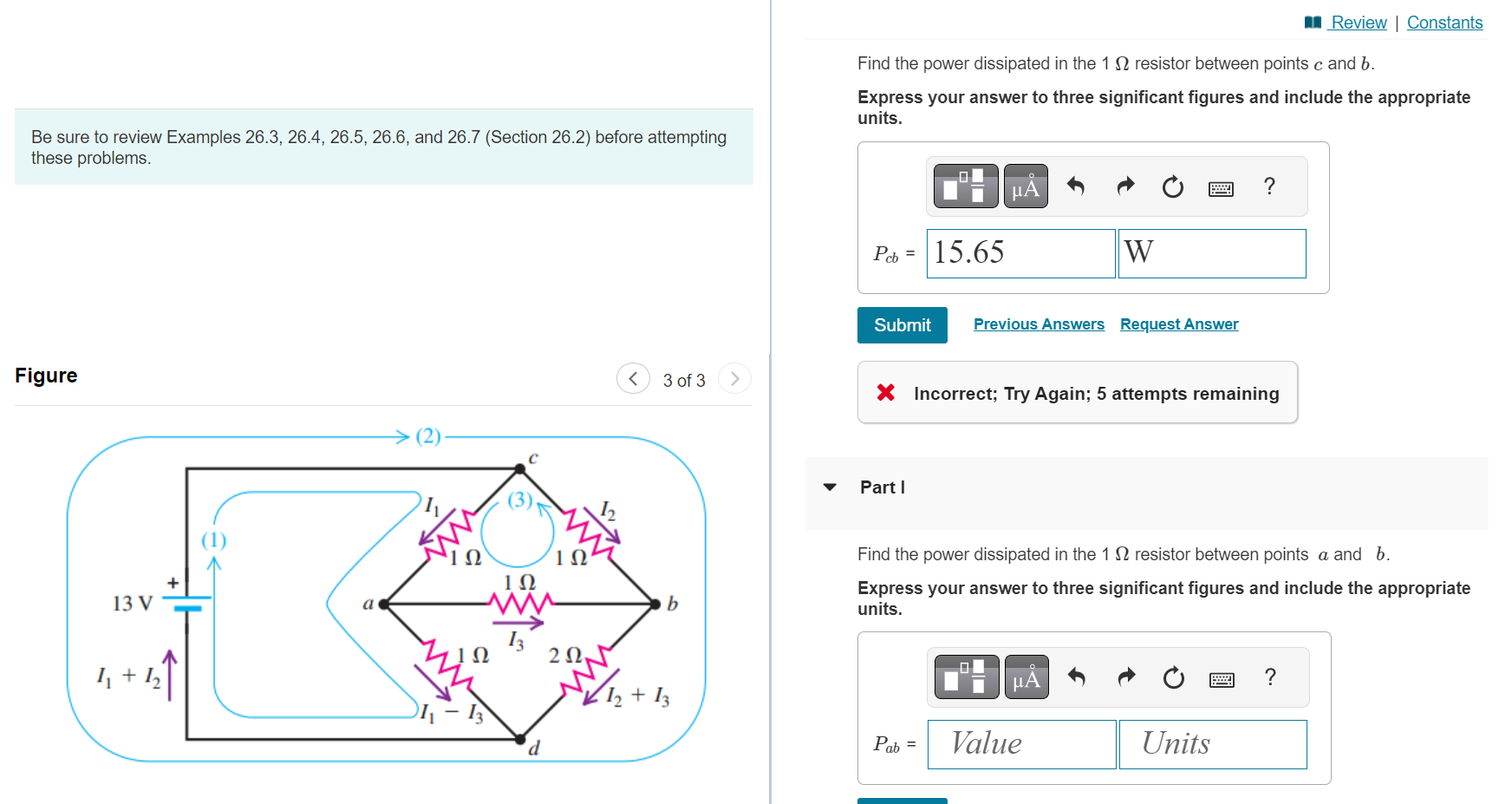This screenshot has height=804, width=1512.
Task: Click the redo arrow in the answer toolbar
Action: pyautogui.click(x=1125, y=186)
